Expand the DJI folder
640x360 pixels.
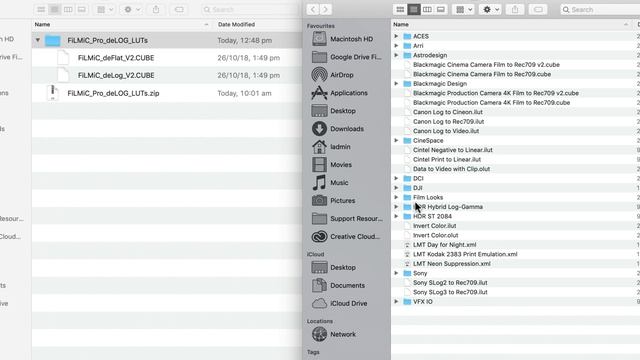tap(396, 188)
